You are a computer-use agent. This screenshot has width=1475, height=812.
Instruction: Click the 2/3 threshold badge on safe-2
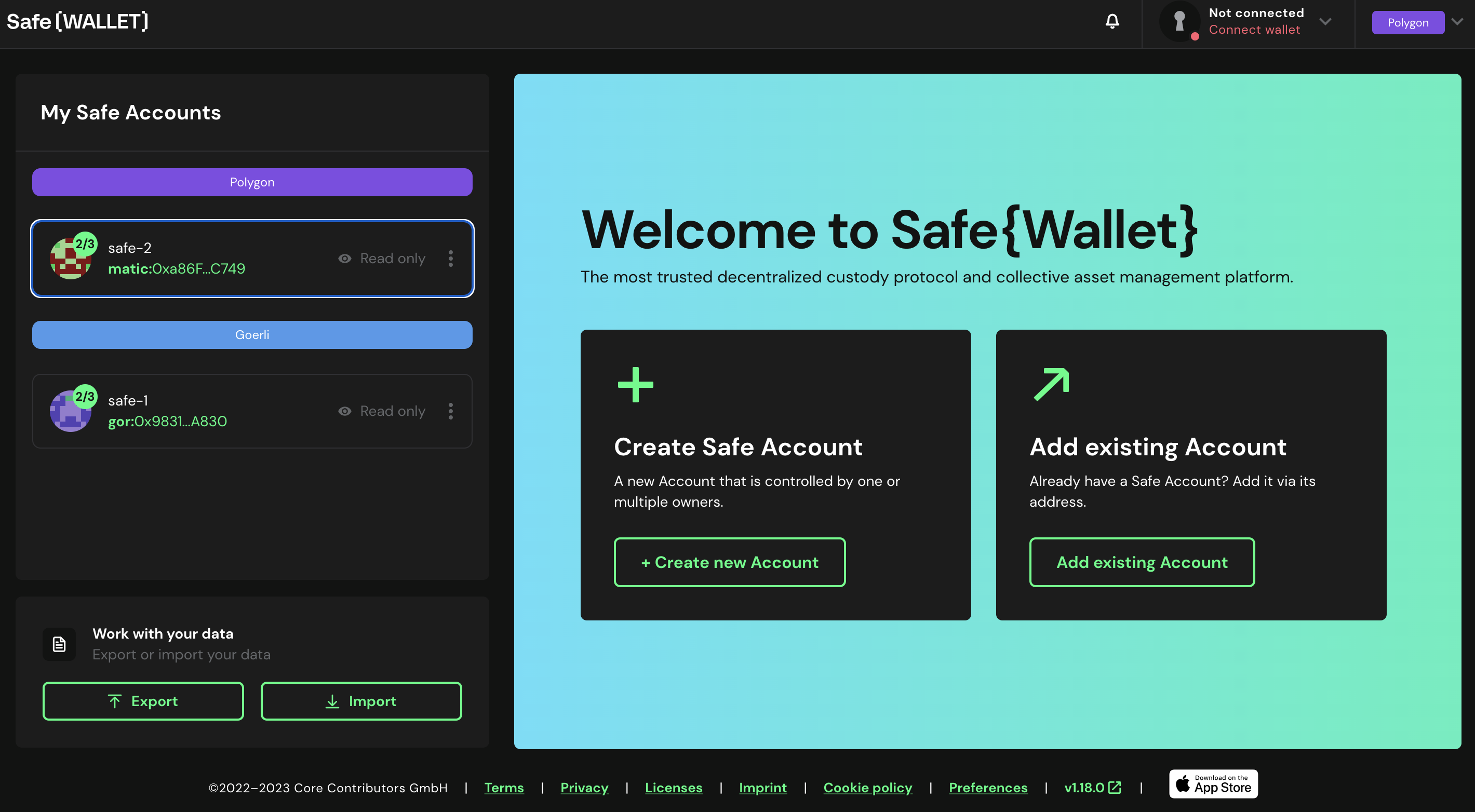(x=85, y=245)
